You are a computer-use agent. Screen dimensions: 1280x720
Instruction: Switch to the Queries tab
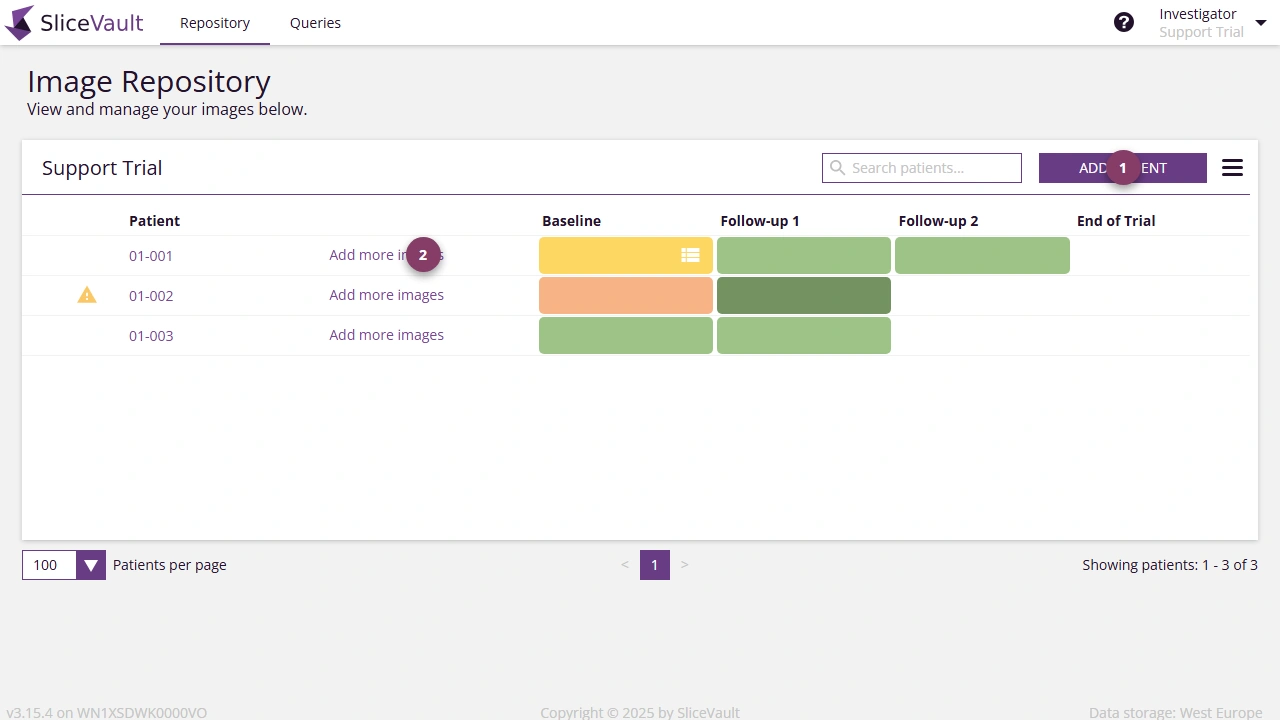tap(315, 22)
